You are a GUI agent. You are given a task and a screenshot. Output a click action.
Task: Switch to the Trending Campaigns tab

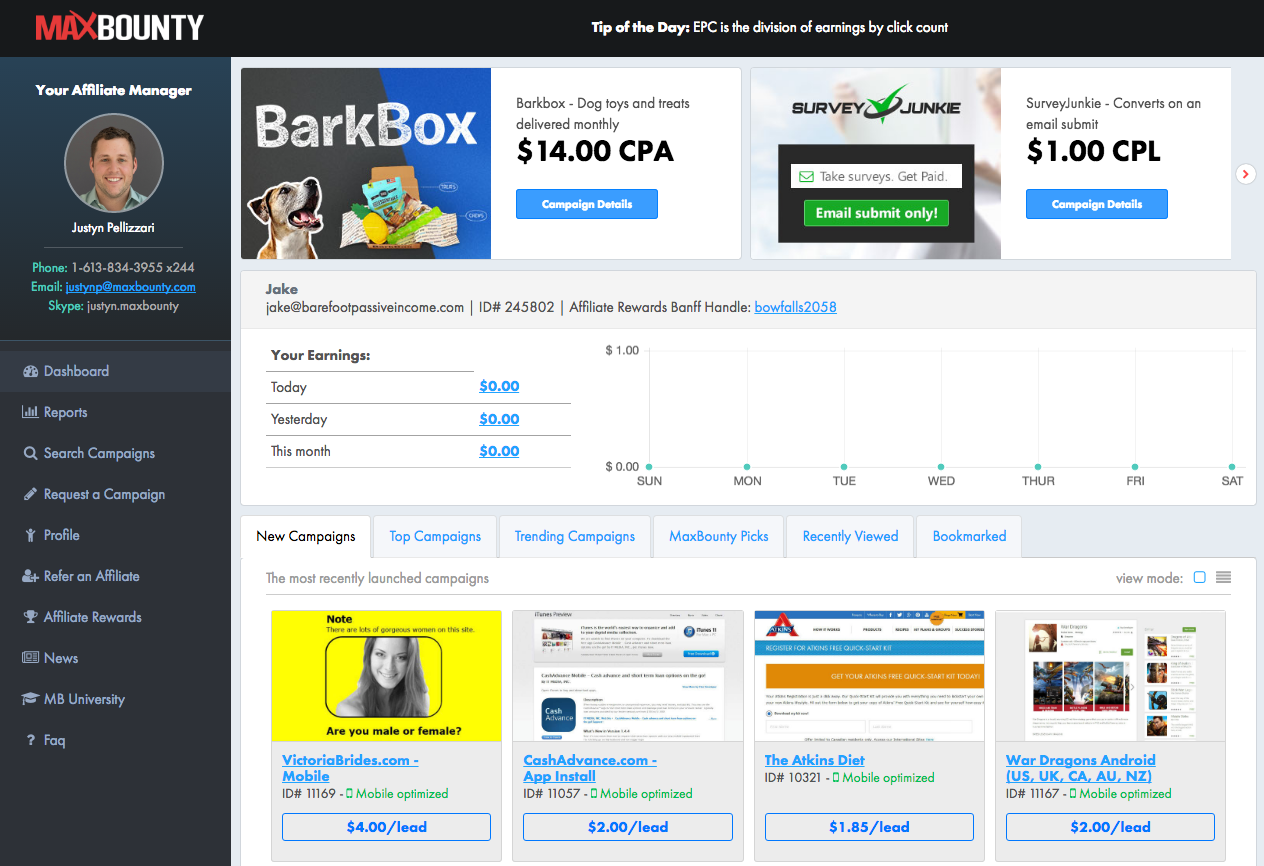coord(575,536)
